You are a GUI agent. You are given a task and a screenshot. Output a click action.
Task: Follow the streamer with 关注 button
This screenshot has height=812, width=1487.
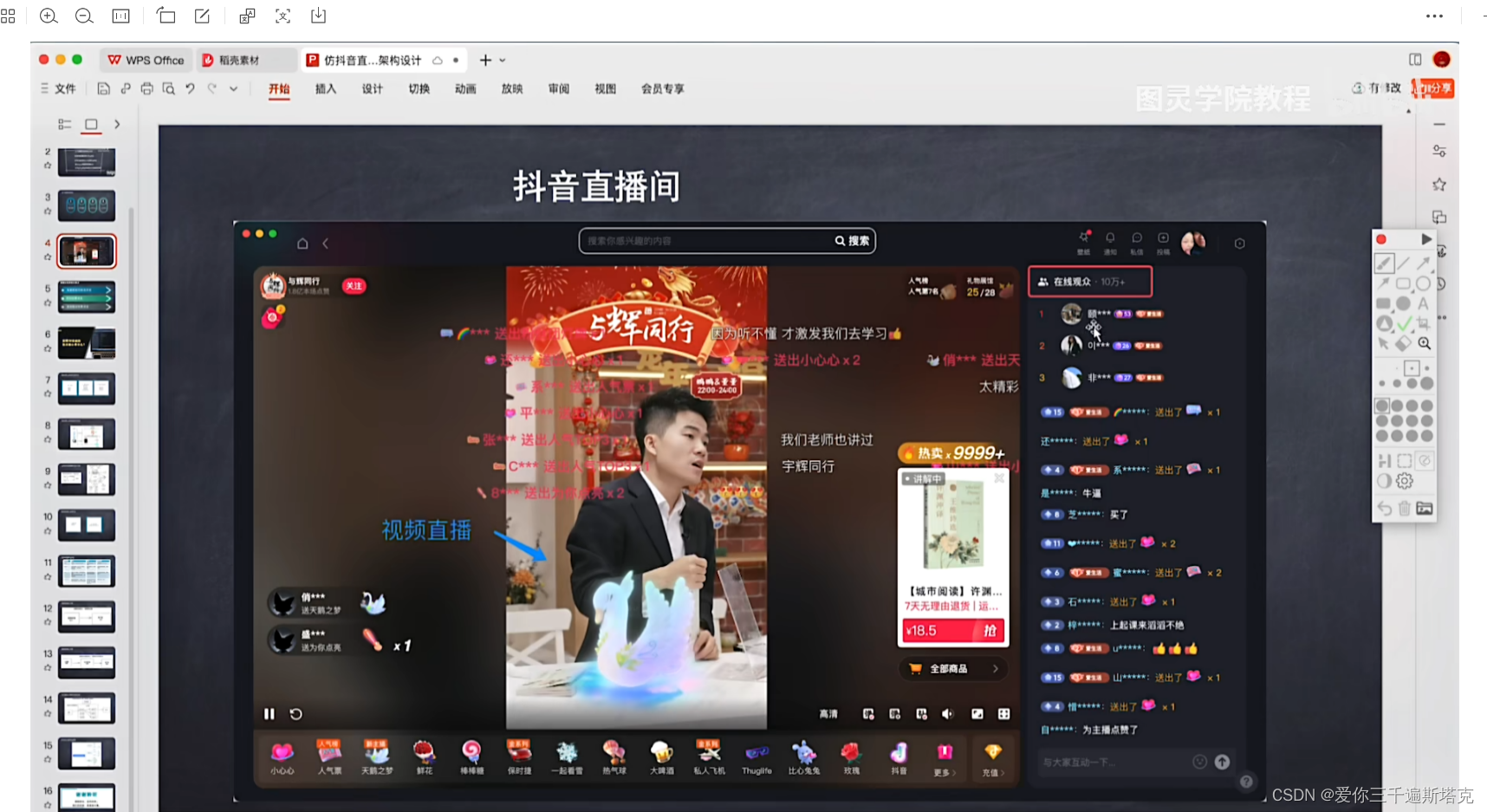point(354,286)
